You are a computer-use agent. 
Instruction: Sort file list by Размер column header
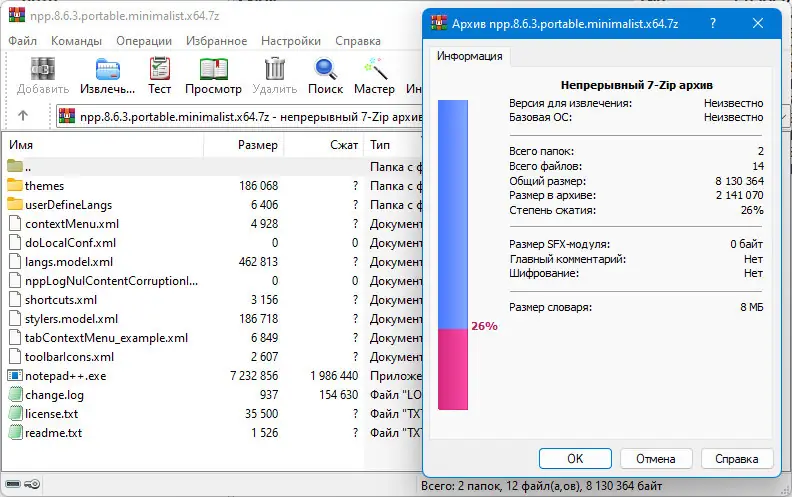[243, 145]
